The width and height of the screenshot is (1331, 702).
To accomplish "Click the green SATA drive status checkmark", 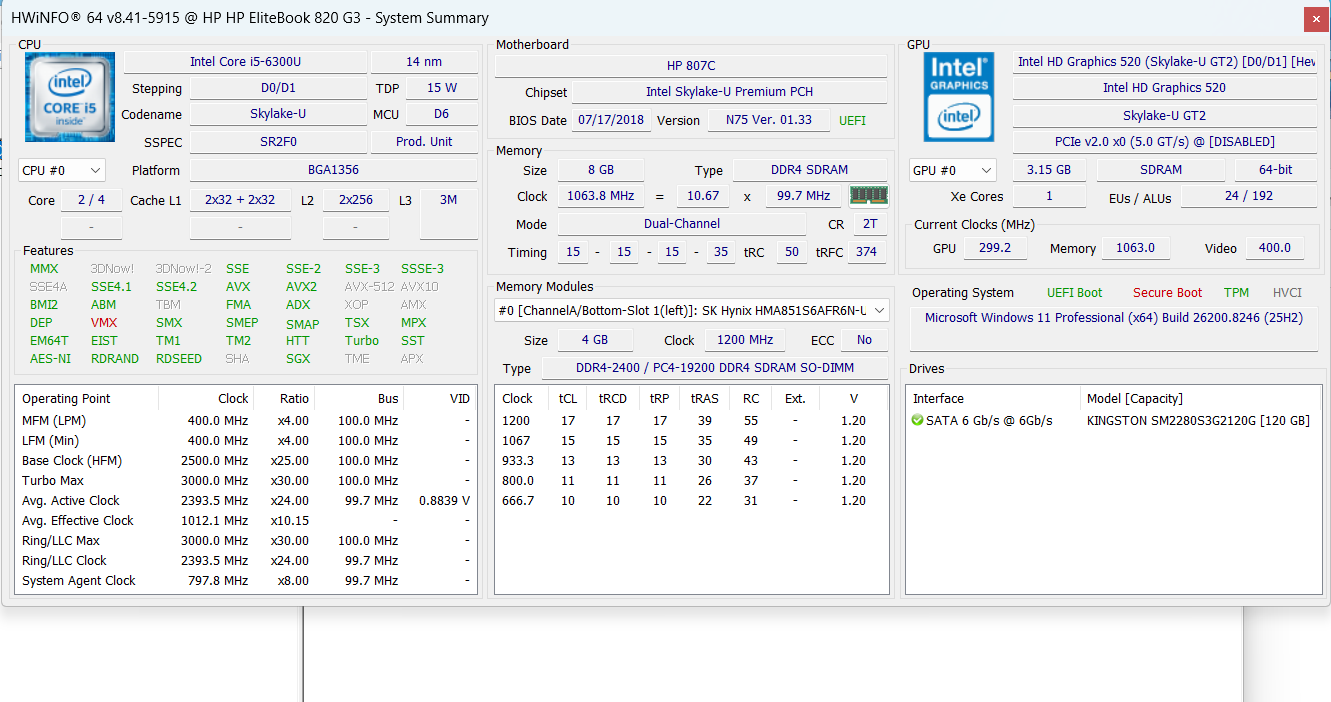I will coord(918,421).
